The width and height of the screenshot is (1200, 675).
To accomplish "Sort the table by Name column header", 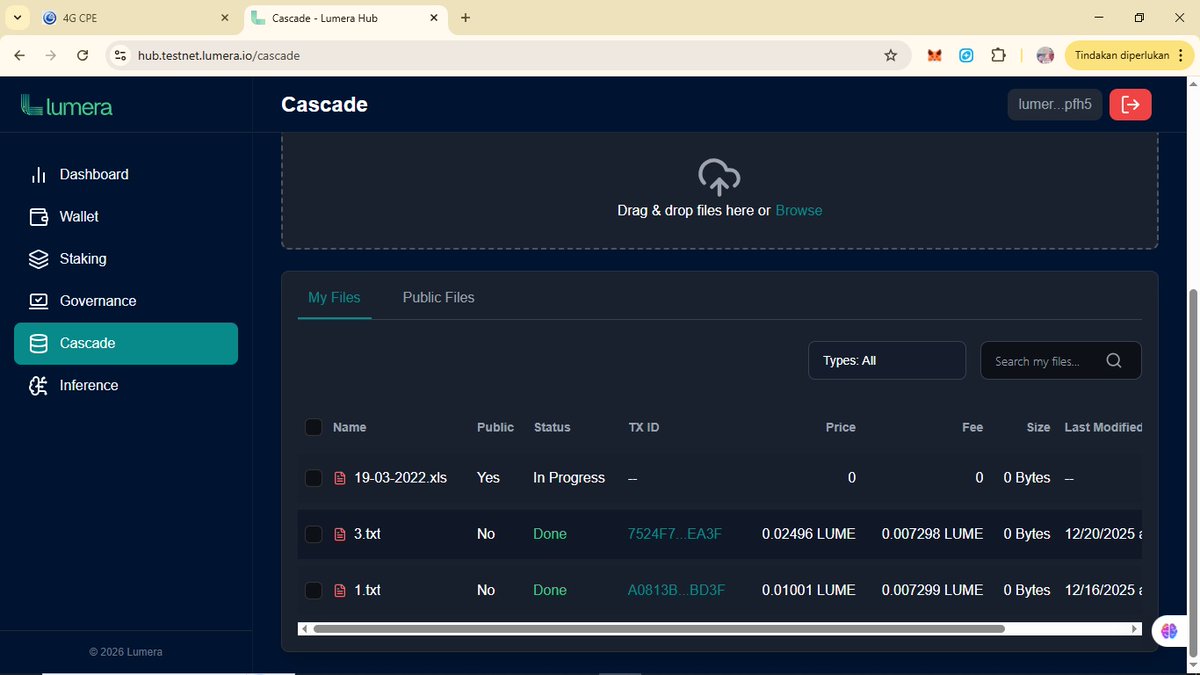I will pos(350,427).
